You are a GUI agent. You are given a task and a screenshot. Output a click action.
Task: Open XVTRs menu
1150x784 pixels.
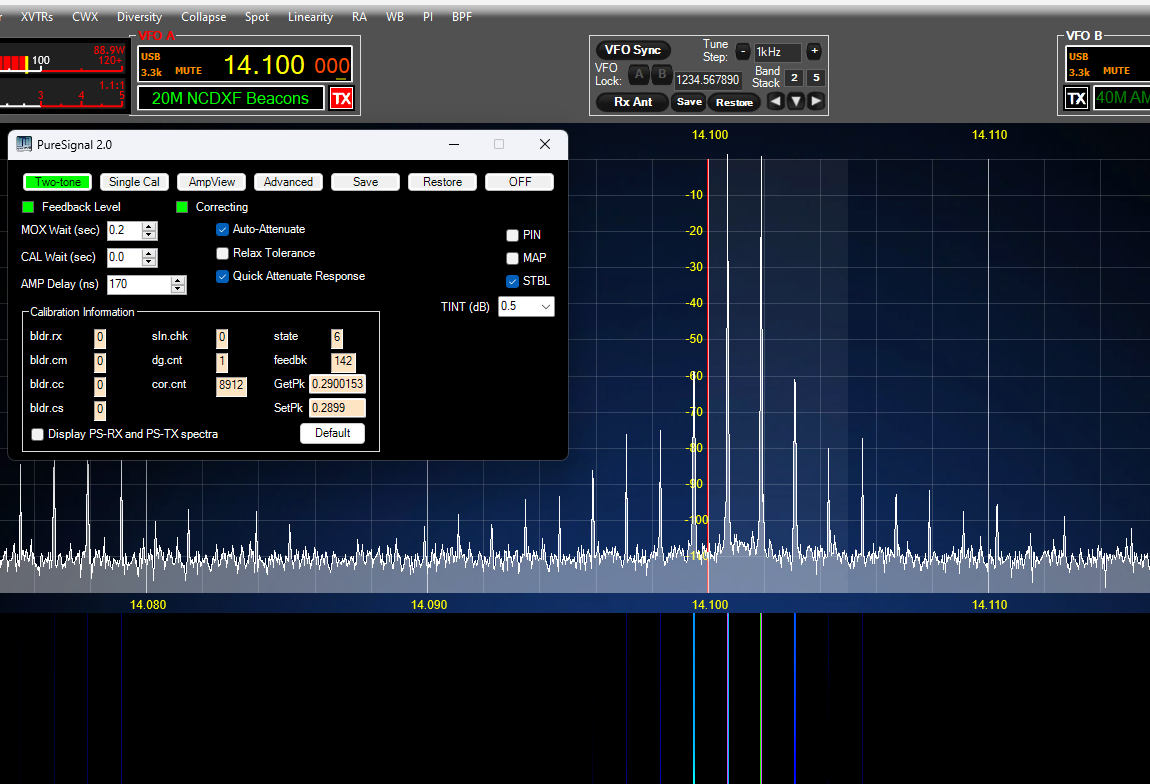[37, 17]
